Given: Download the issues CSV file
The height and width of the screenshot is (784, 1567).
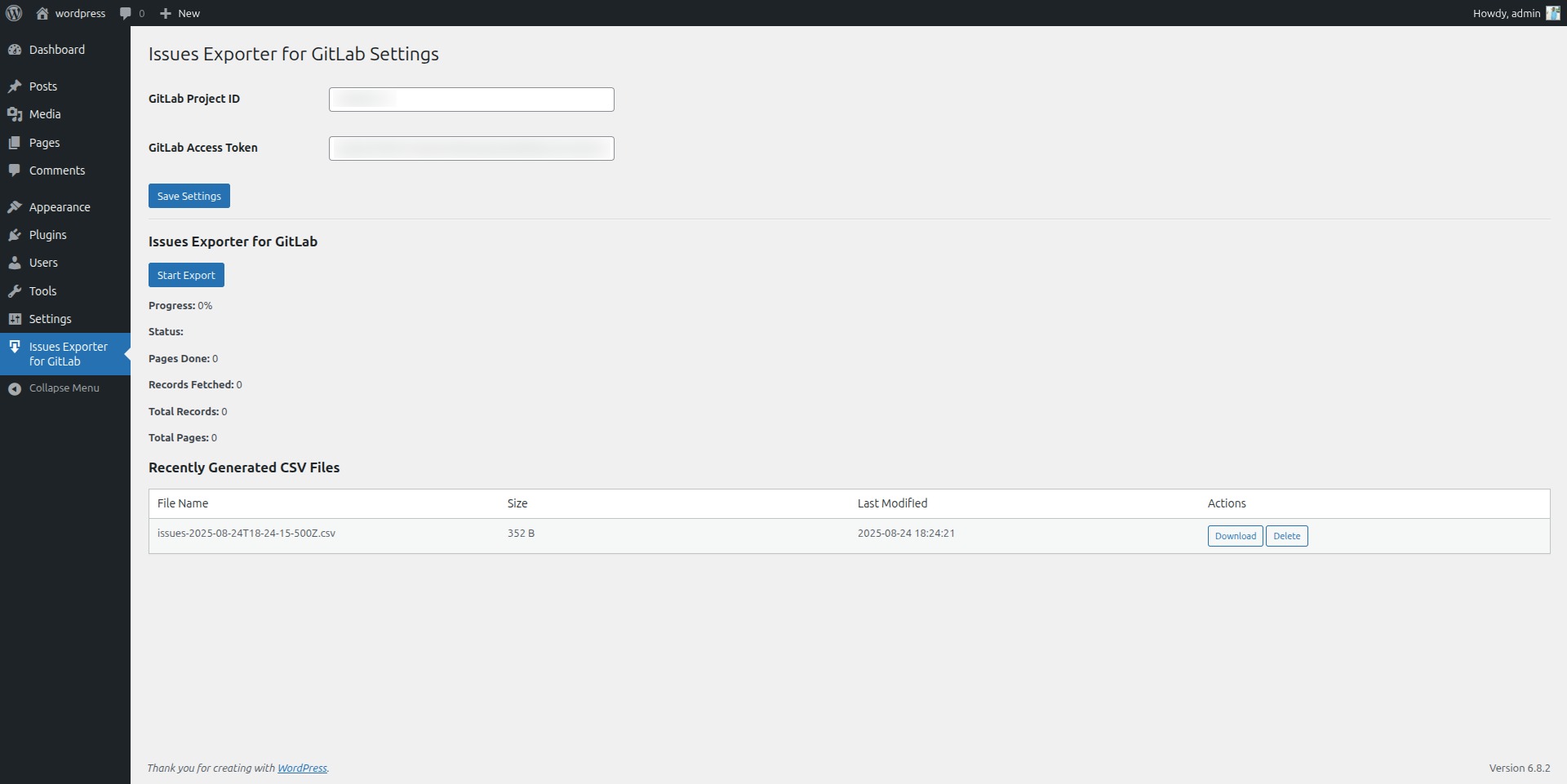Looking at the screenshot, I should pyautogui.click(x=1235, y=536).
